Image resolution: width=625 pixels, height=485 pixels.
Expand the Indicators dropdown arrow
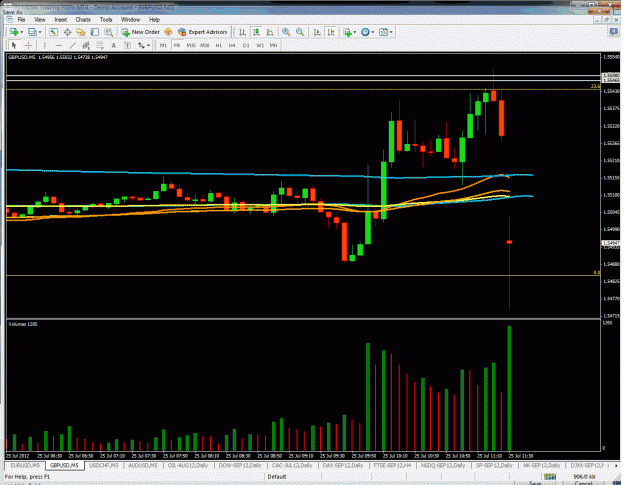354,32
